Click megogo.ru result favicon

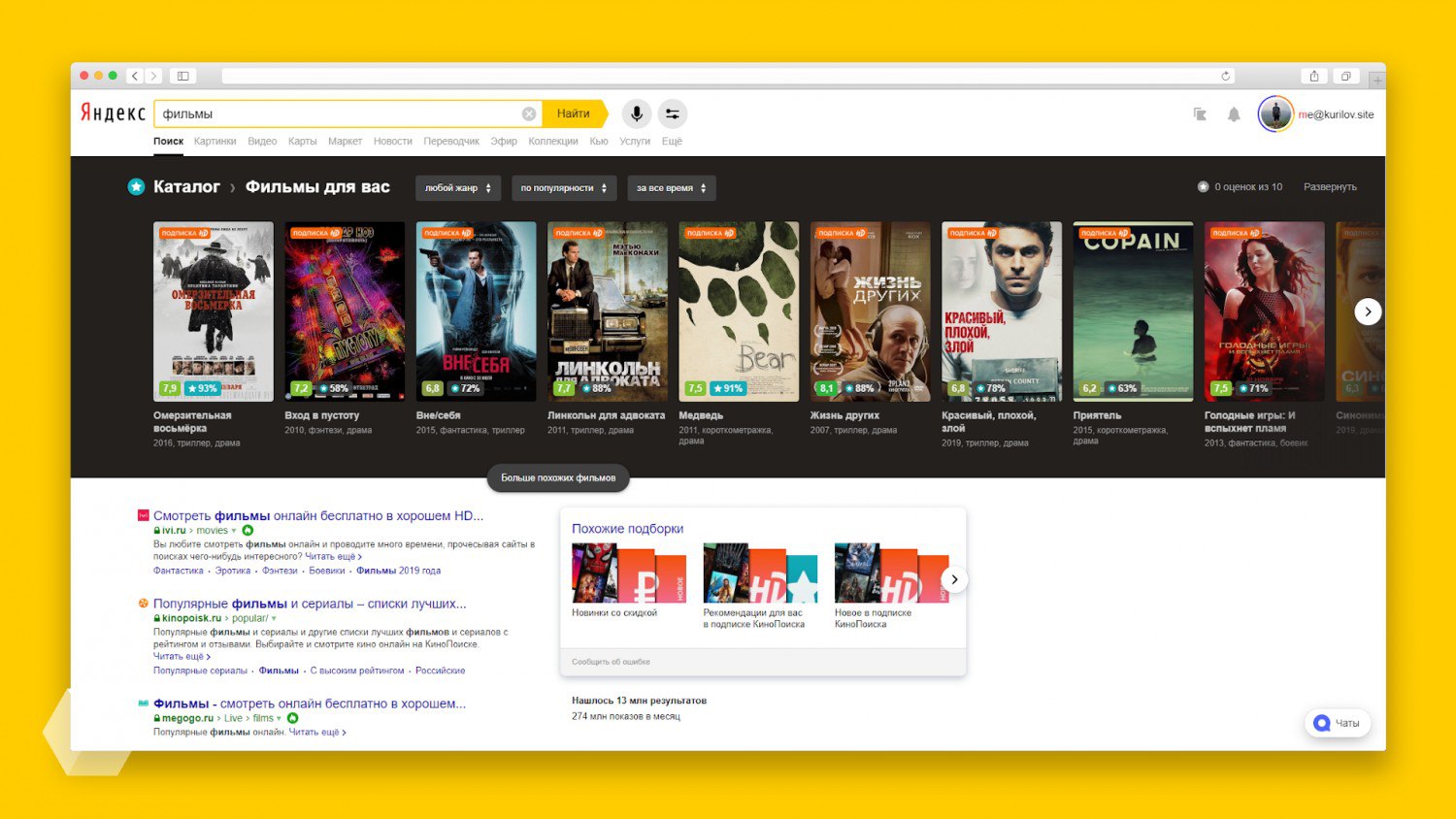point(143,703)
